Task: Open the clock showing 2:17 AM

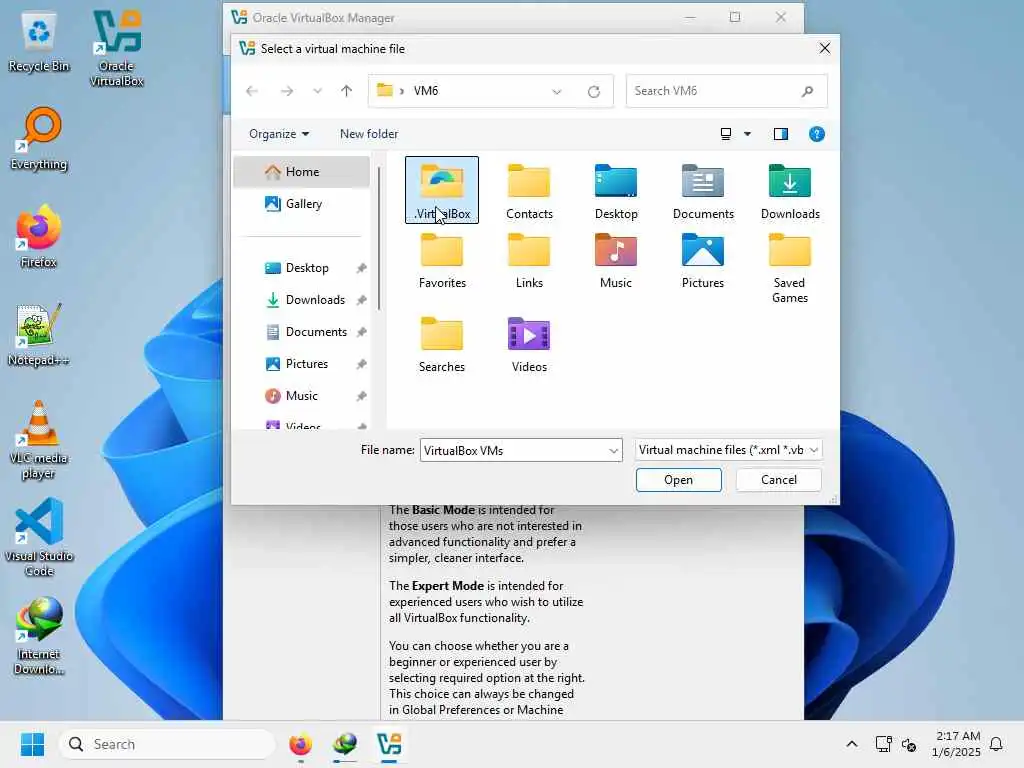Action: [956, 744]
